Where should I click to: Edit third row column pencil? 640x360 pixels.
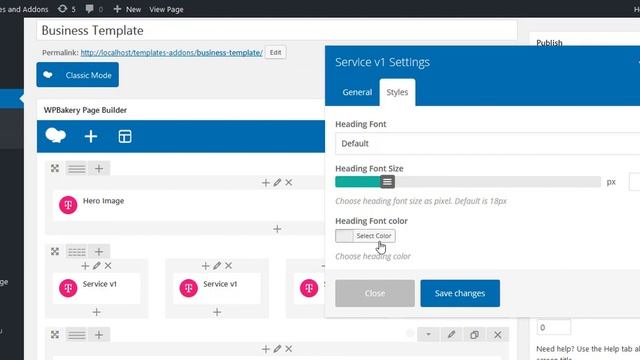click(x=277, y=349)
